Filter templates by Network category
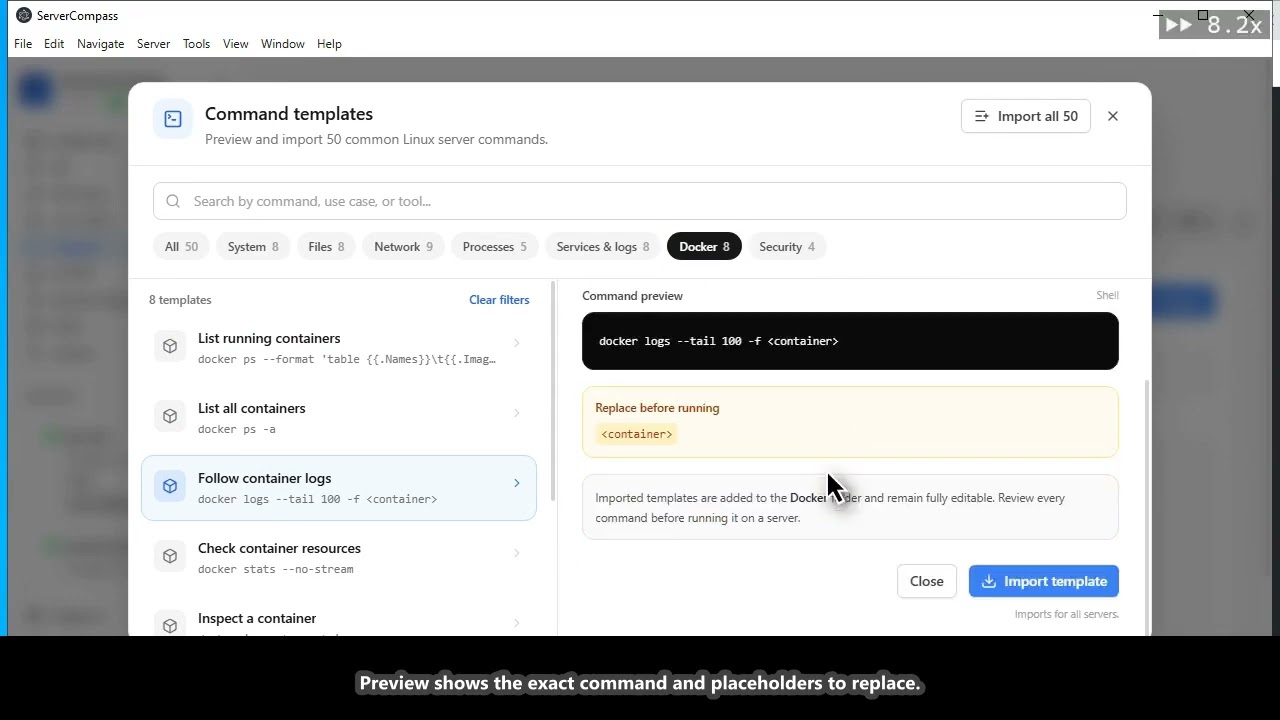The width and height of the screenshot is (1280, 720). [403, 247]
